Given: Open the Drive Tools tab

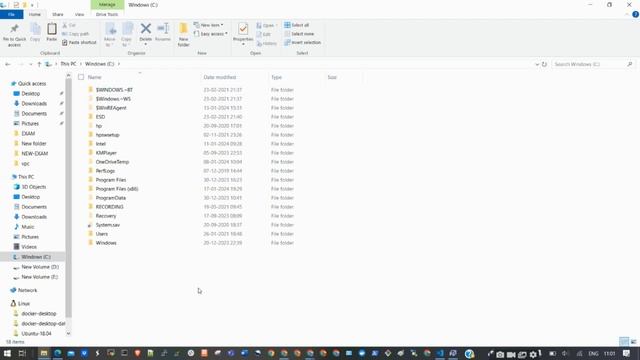Looking at the screenshot, I should [x=107, y=14].
